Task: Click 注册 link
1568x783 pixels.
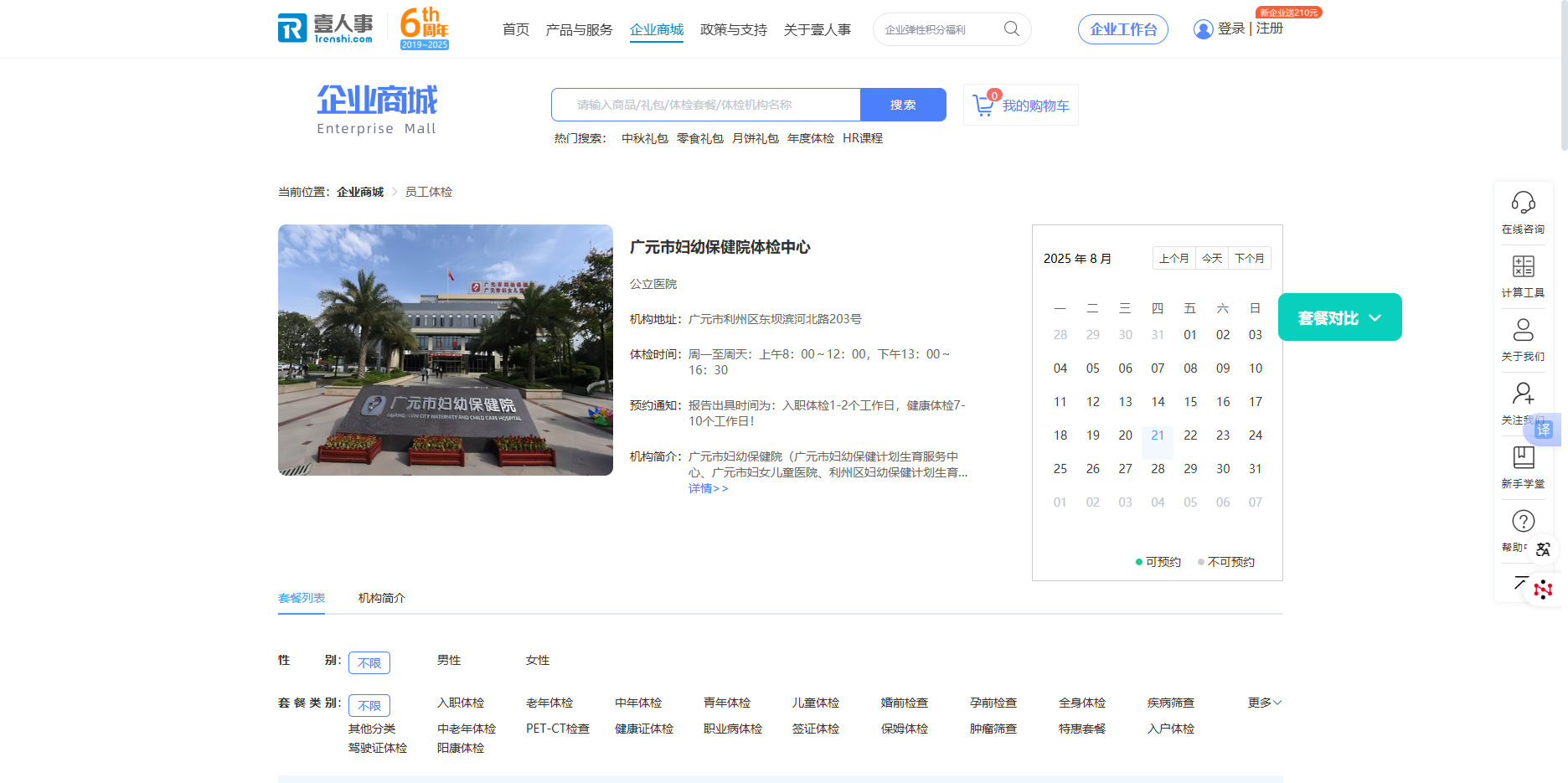Action: coord(1270,28)
